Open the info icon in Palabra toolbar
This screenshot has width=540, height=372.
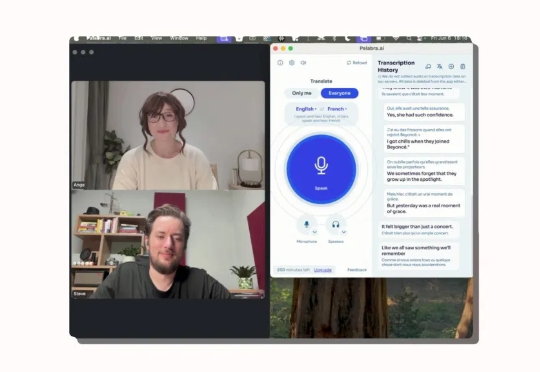coord(280,63)
